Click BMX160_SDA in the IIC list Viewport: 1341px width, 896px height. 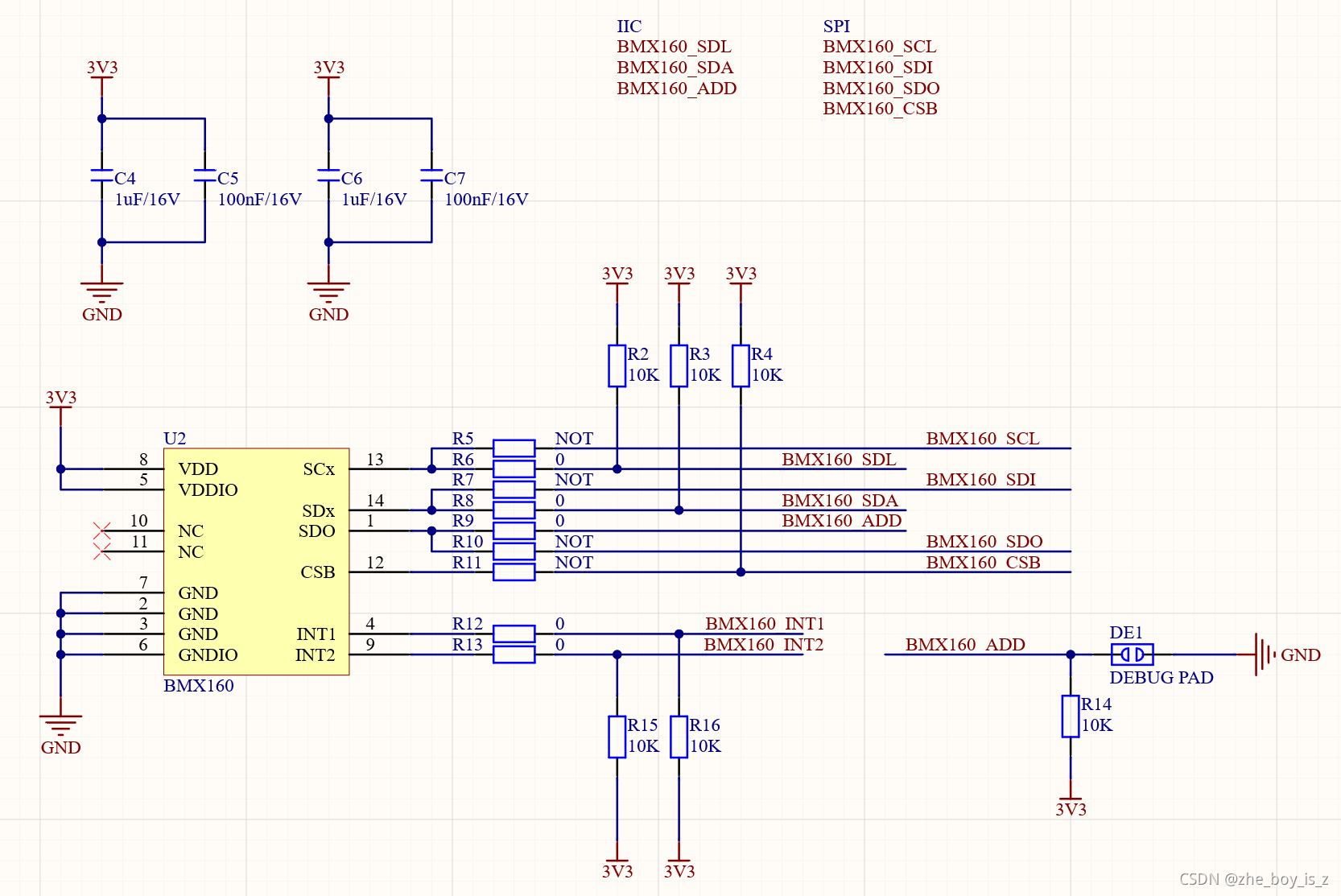(675, 68)
